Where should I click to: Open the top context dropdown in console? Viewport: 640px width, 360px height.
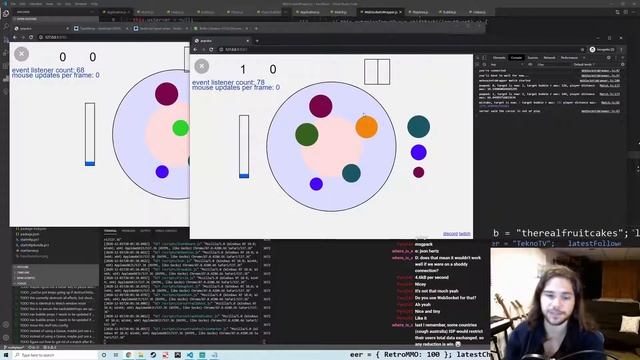pos(507,64)
